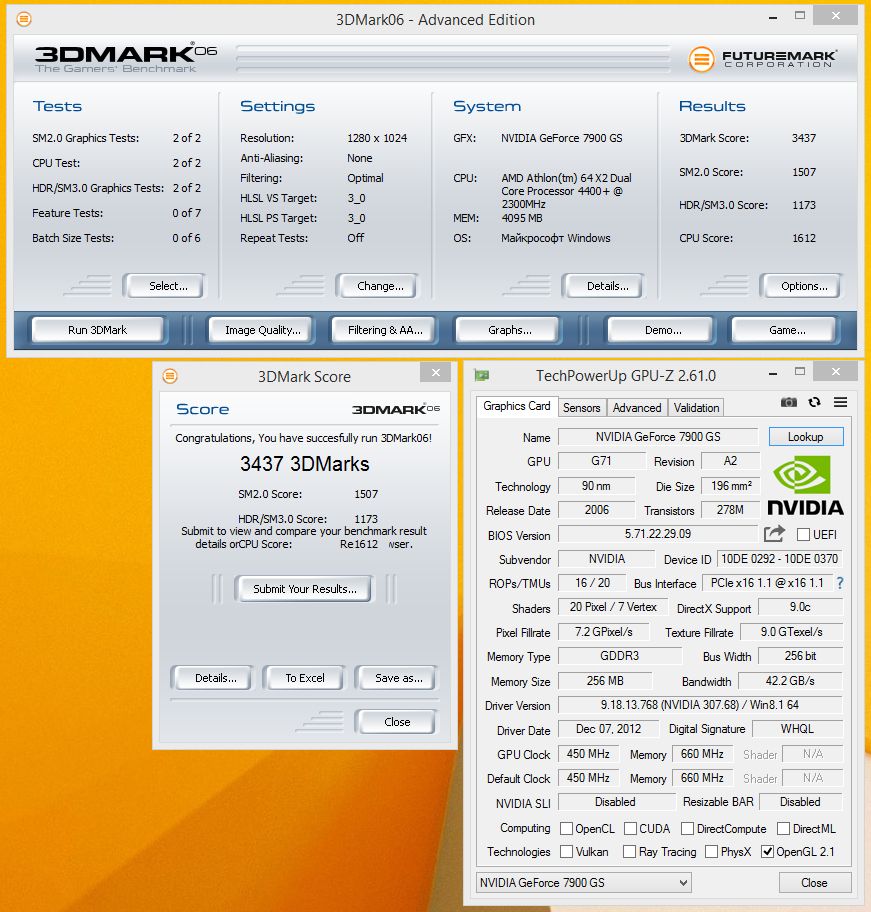871x912 pixels.
Task: Take a GPU-Z screenshot with camera icon
Action: point(788,402)
